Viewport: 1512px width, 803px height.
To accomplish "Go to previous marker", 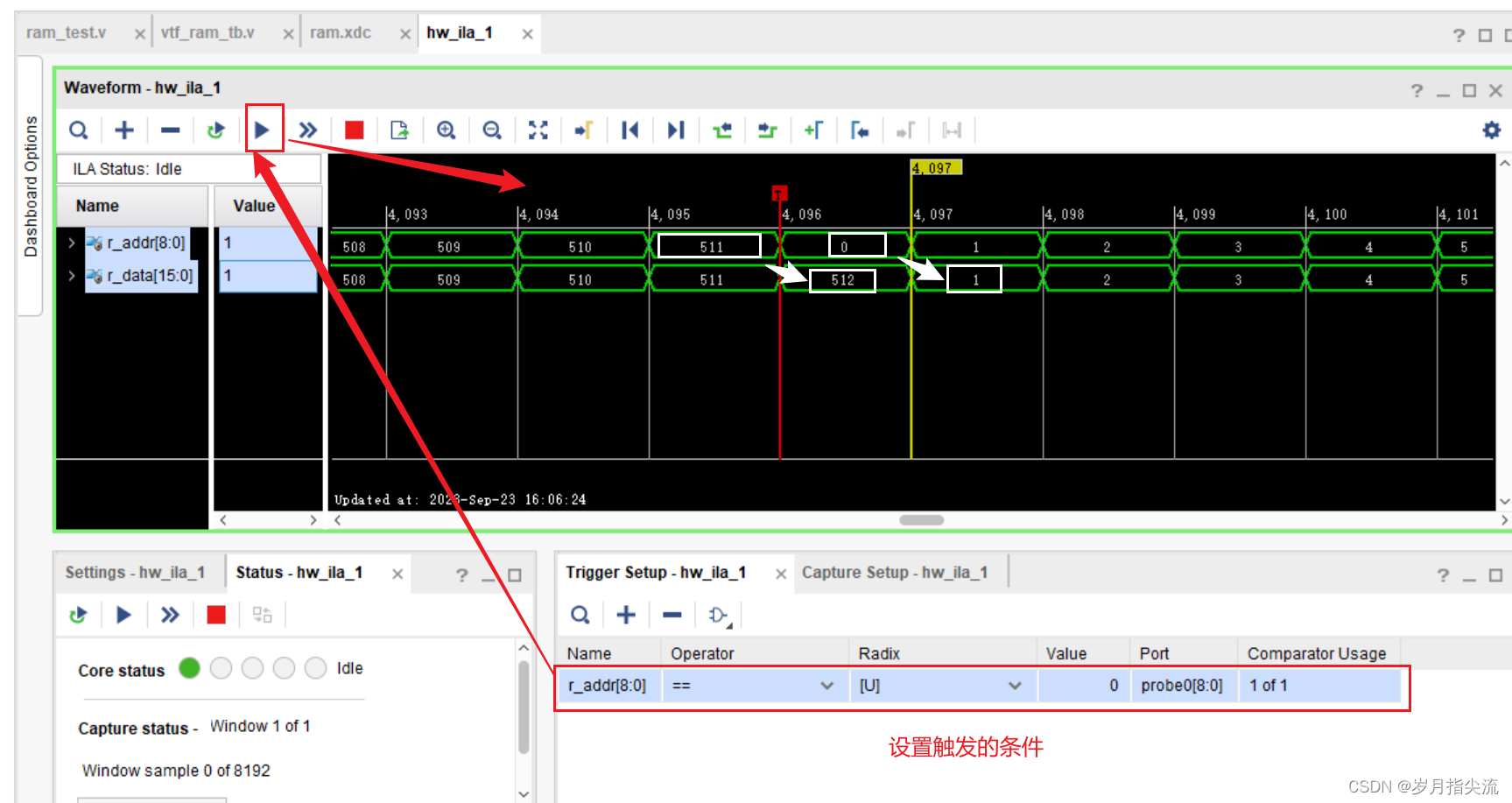I will [x=860, y=130].
